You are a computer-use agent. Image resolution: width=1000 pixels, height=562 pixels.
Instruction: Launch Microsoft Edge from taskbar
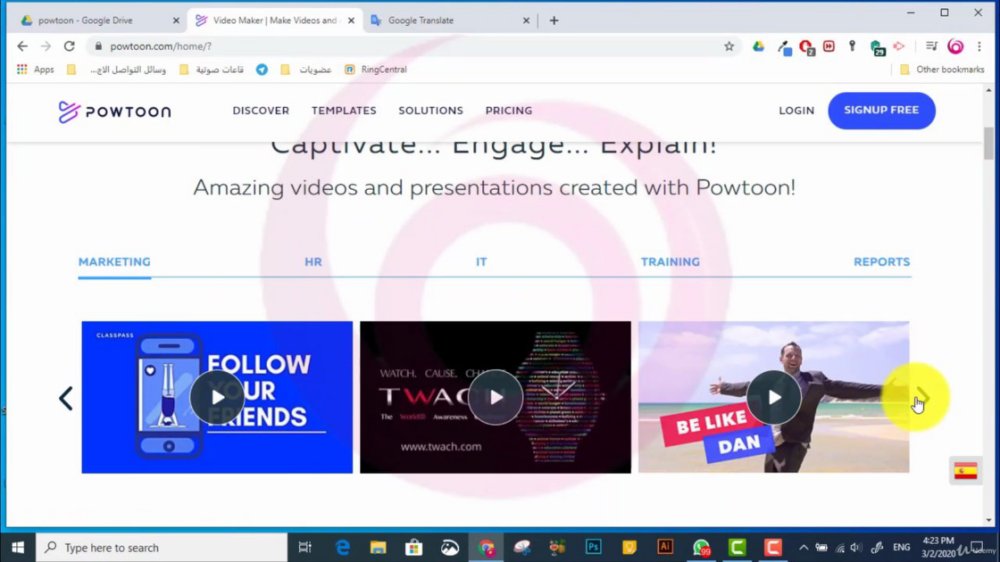click(342, 547)
